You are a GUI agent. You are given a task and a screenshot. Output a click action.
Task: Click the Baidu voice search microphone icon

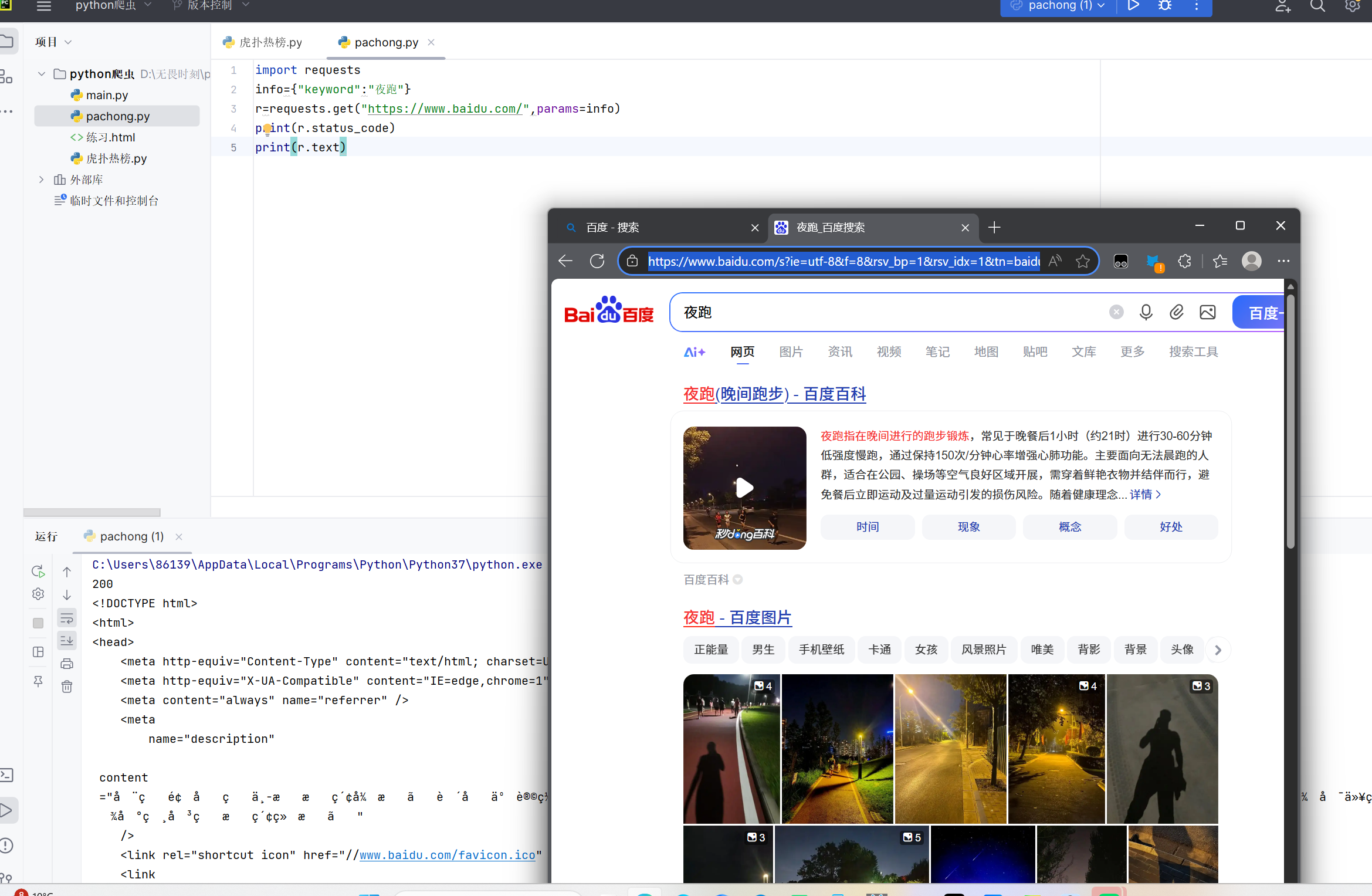point(1146,312)
